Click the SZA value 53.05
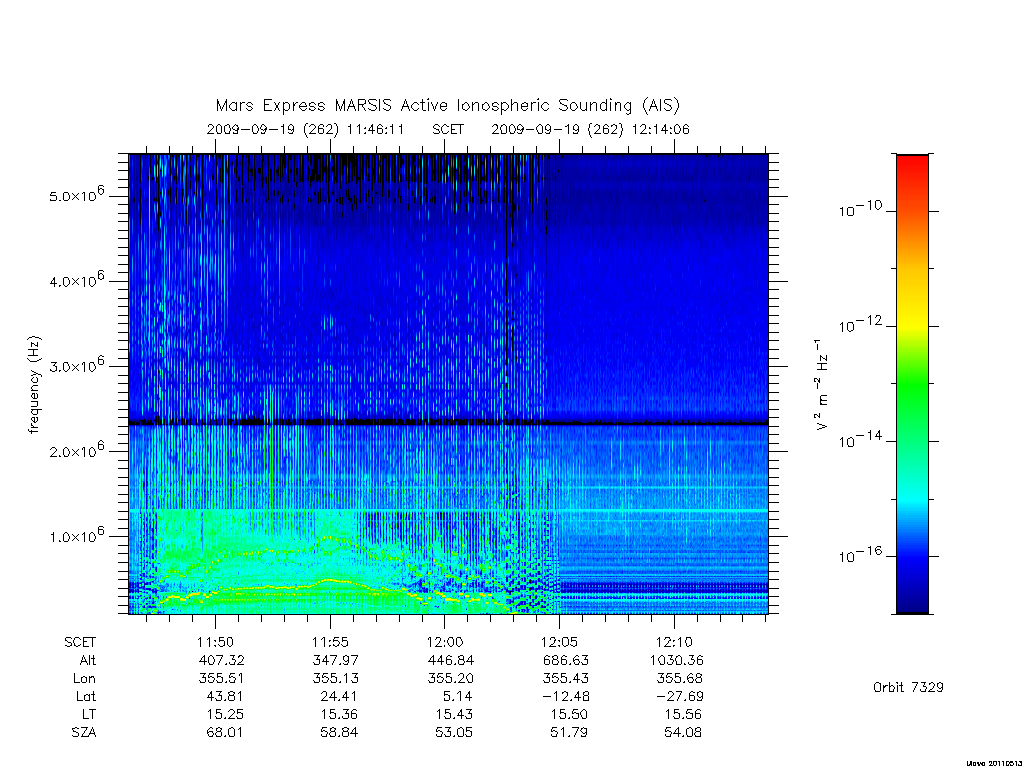Screen dimensions: 1024x768 [454, 733]
